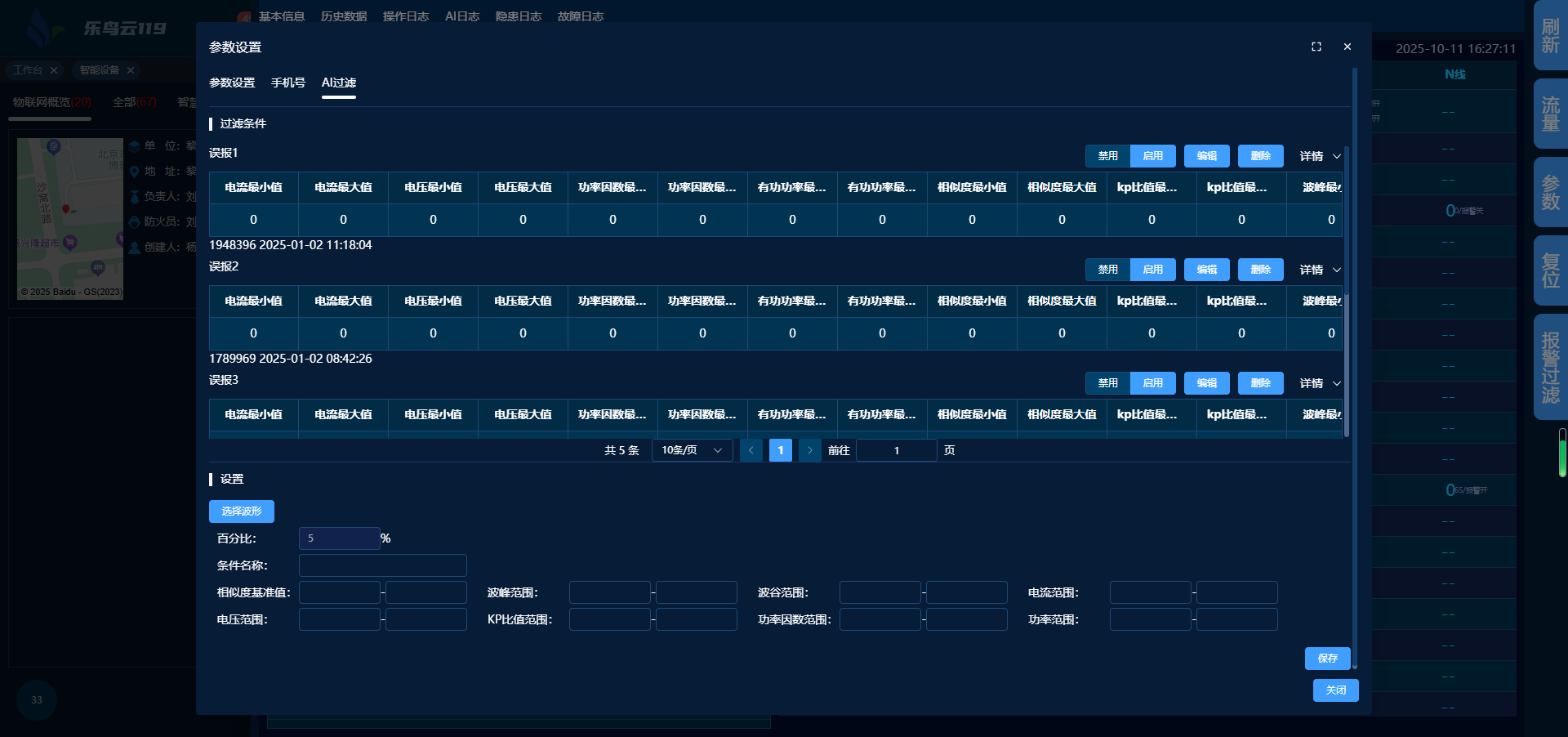Go to previous page arrow in pagination
Screen dimensions: 1568x737
[x=751, y=450]
